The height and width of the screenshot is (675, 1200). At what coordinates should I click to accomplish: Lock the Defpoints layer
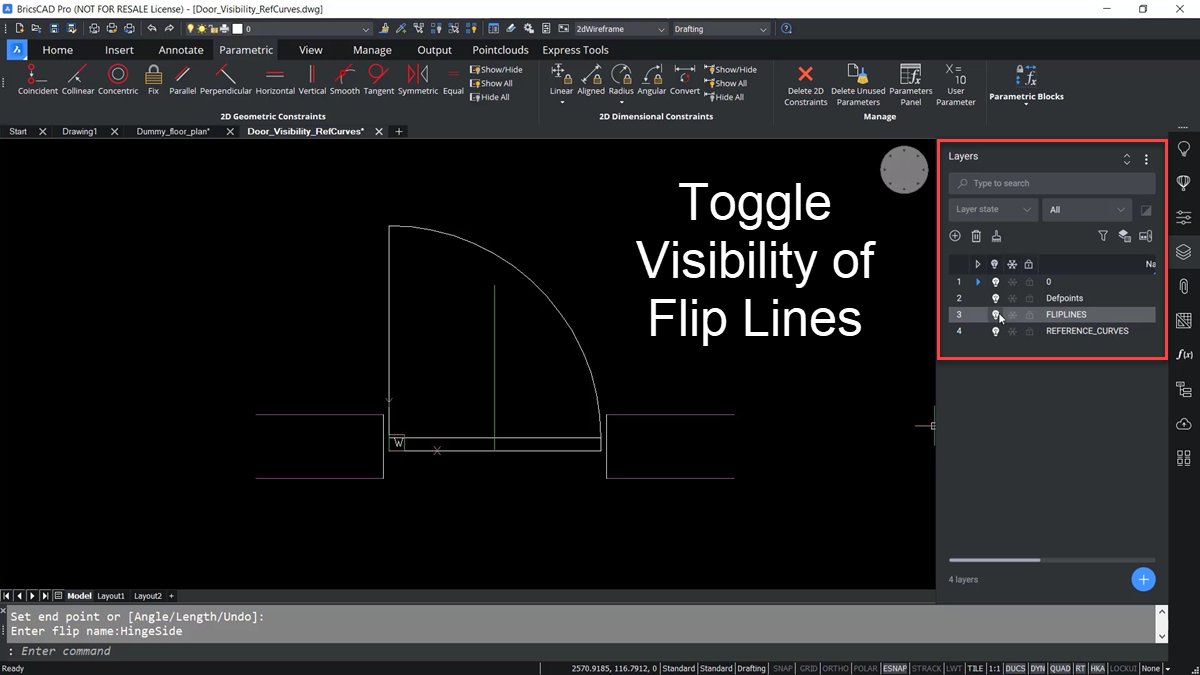point(1029,298)
